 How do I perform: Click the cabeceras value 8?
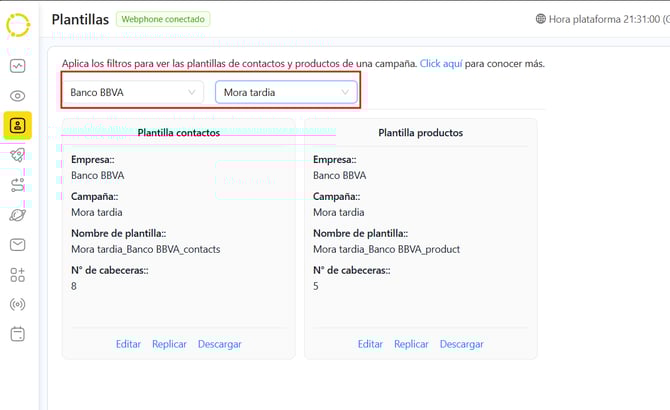pos(74,286)
